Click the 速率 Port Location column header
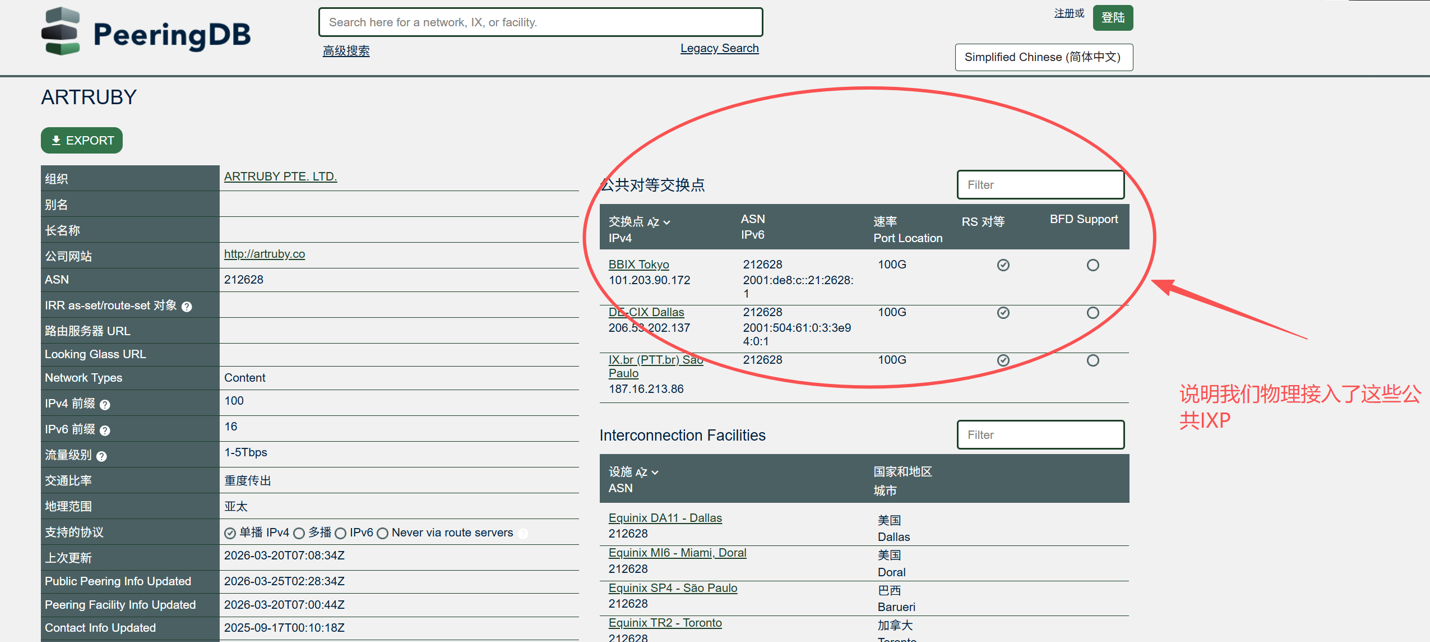 point(908,230)
